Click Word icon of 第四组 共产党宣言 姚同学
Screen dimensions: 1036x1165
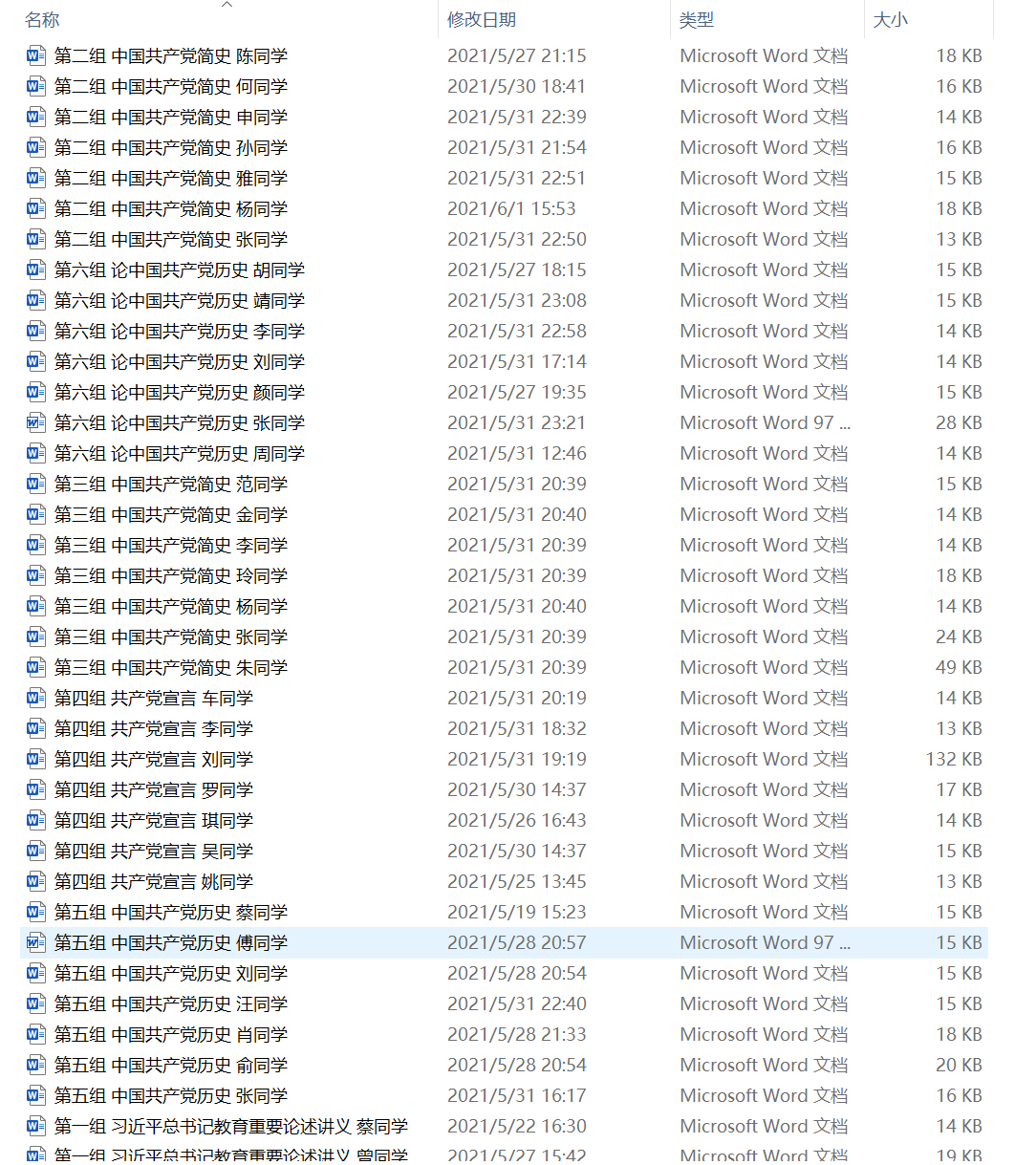36,882
